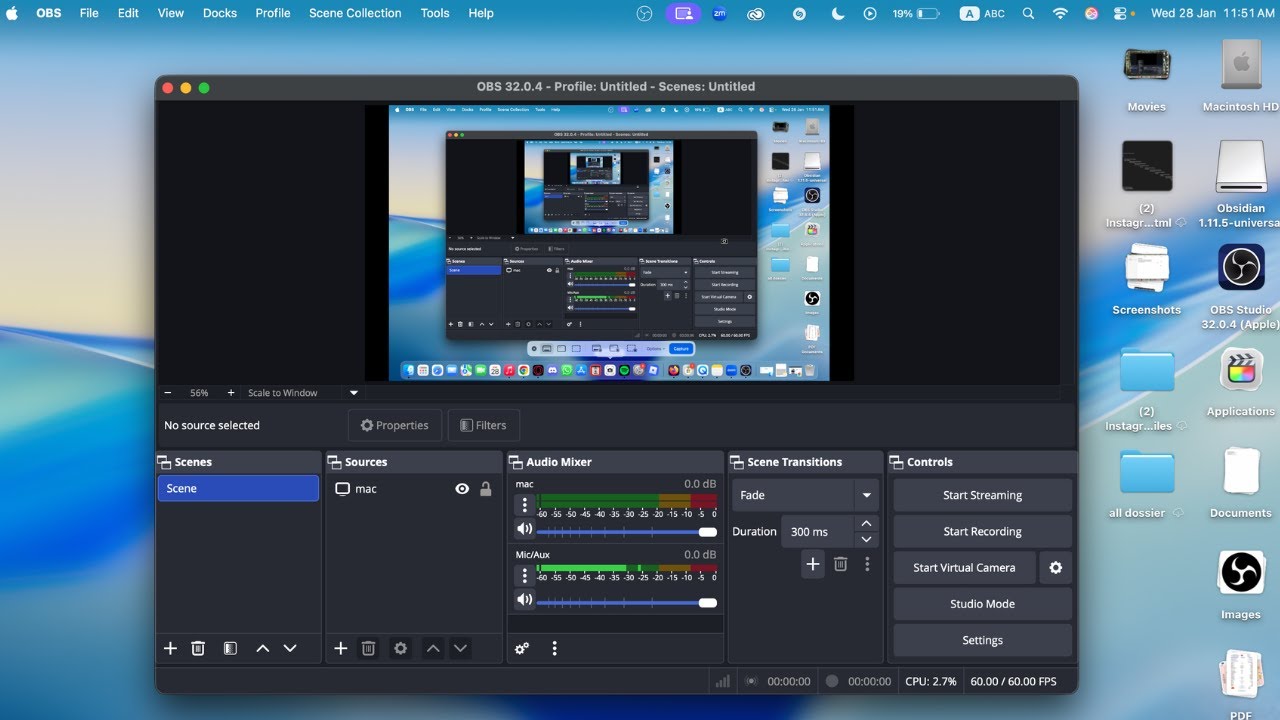Screen dimensions: 1280x720
Task: Open Scene Collection menu
Action: click(x=355, y=13)
